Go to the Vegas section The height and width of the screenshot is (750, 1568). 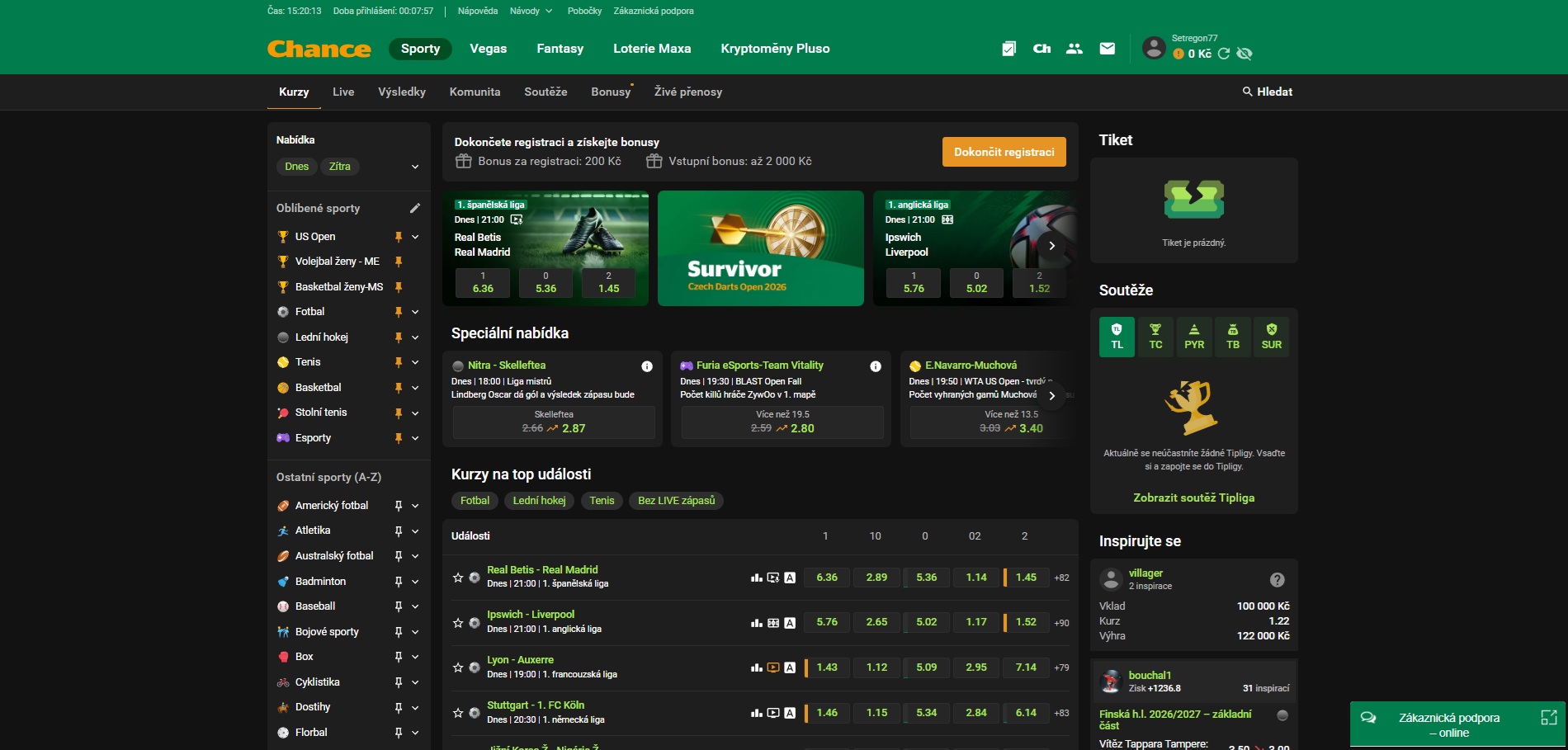(x=489, y=49)
